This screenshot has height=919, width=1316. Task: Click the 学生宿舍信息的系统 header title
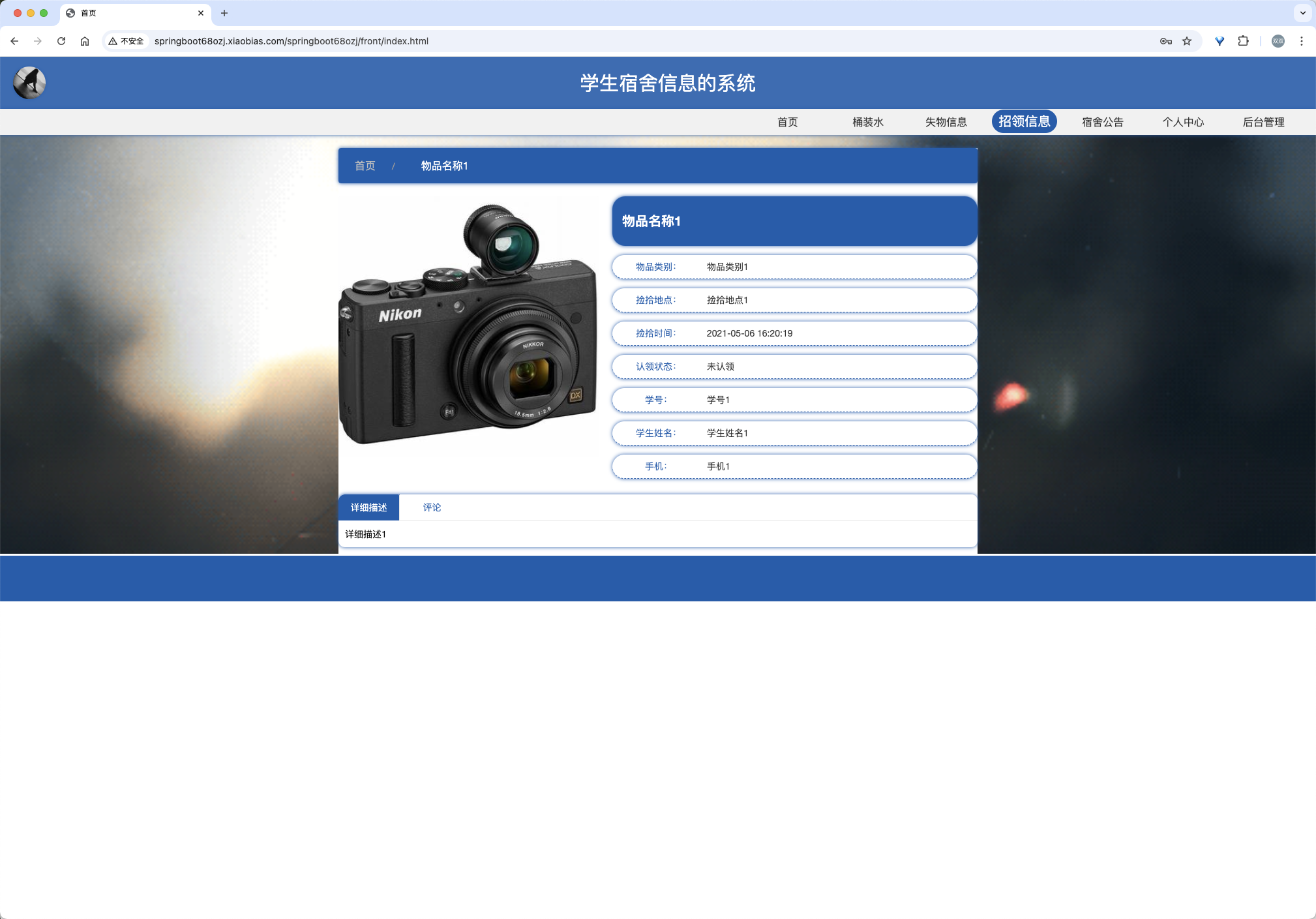coord(668,83)
